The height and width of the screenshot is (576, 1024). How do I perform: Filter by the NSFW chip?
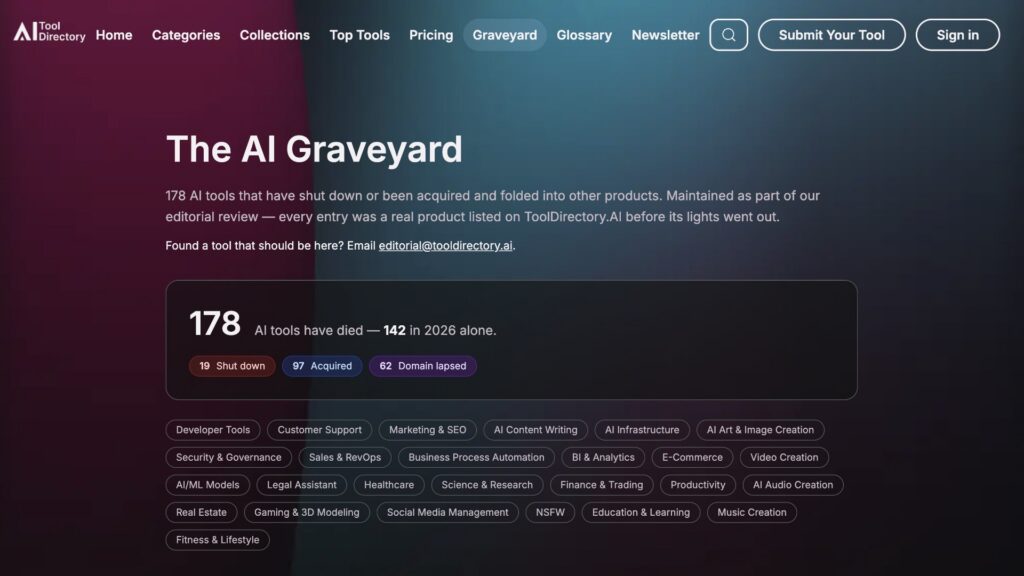(551, 512)
